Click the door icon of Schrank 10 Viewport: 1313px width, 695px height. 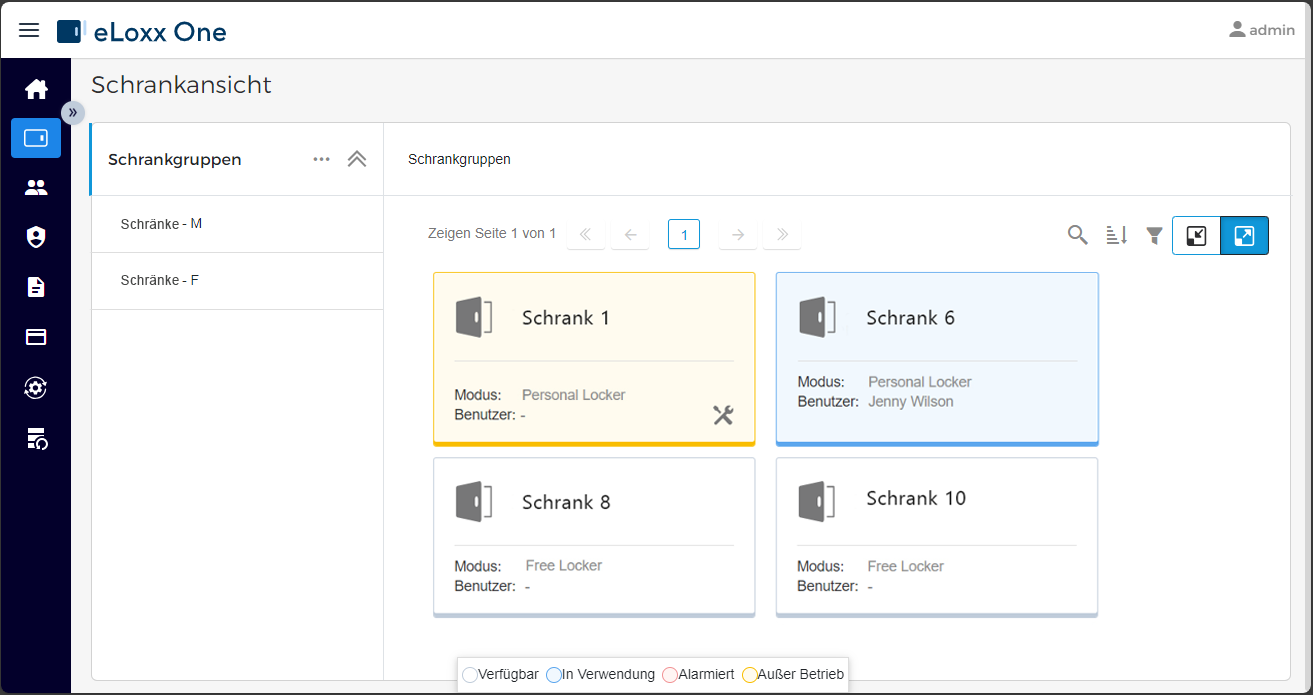pos(817,501)
